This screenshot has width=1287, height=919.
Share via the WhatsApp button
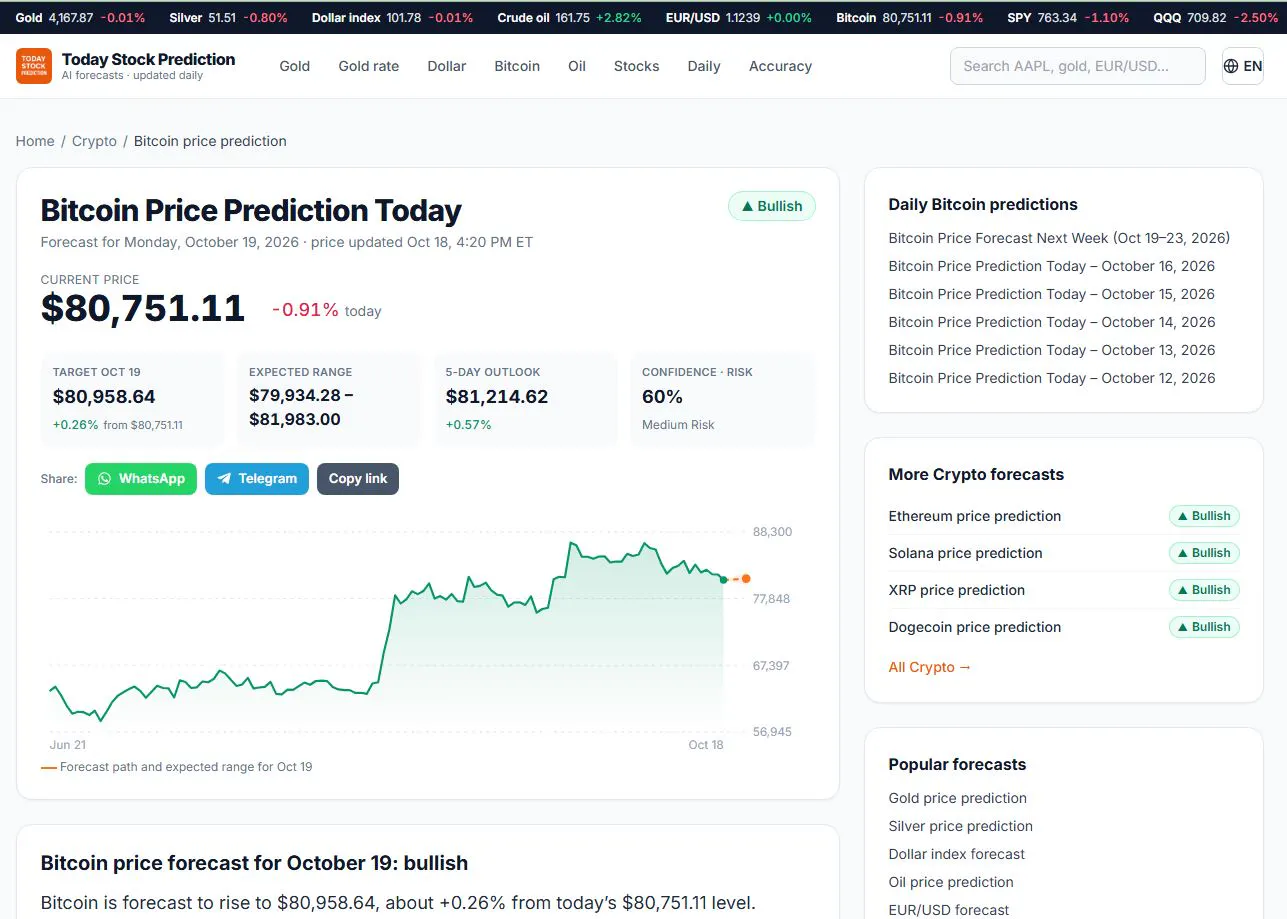coord(141,479)
